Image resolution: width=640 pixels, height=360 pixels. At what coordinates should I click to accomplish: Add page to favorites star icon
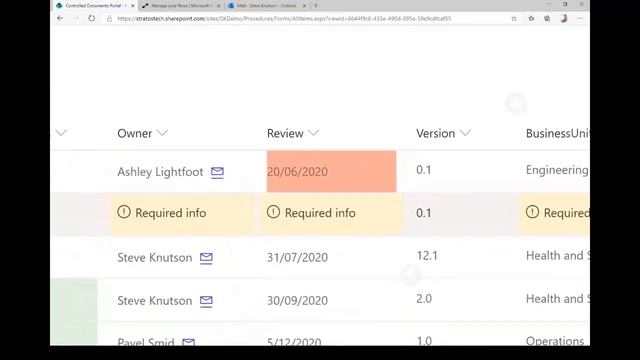coord(514,18)
